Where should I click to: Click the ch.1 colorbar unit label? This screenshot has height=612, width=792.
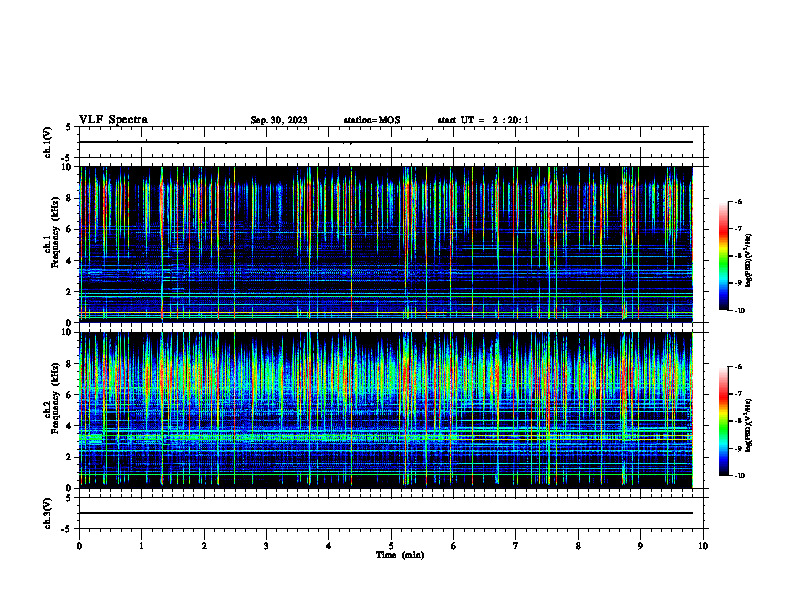click(x=749, y=261)
